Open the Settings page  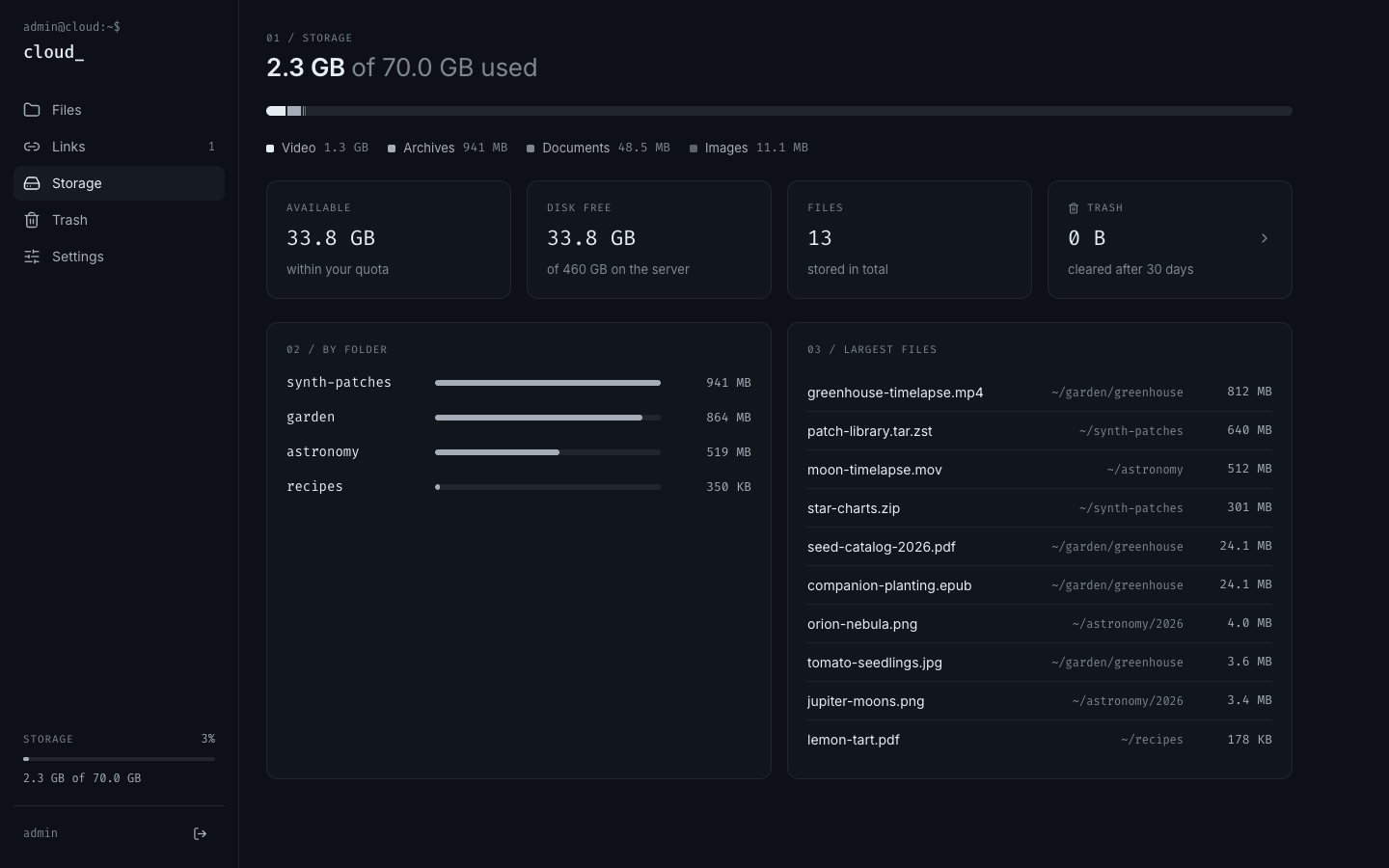click(x=119, y=257)
